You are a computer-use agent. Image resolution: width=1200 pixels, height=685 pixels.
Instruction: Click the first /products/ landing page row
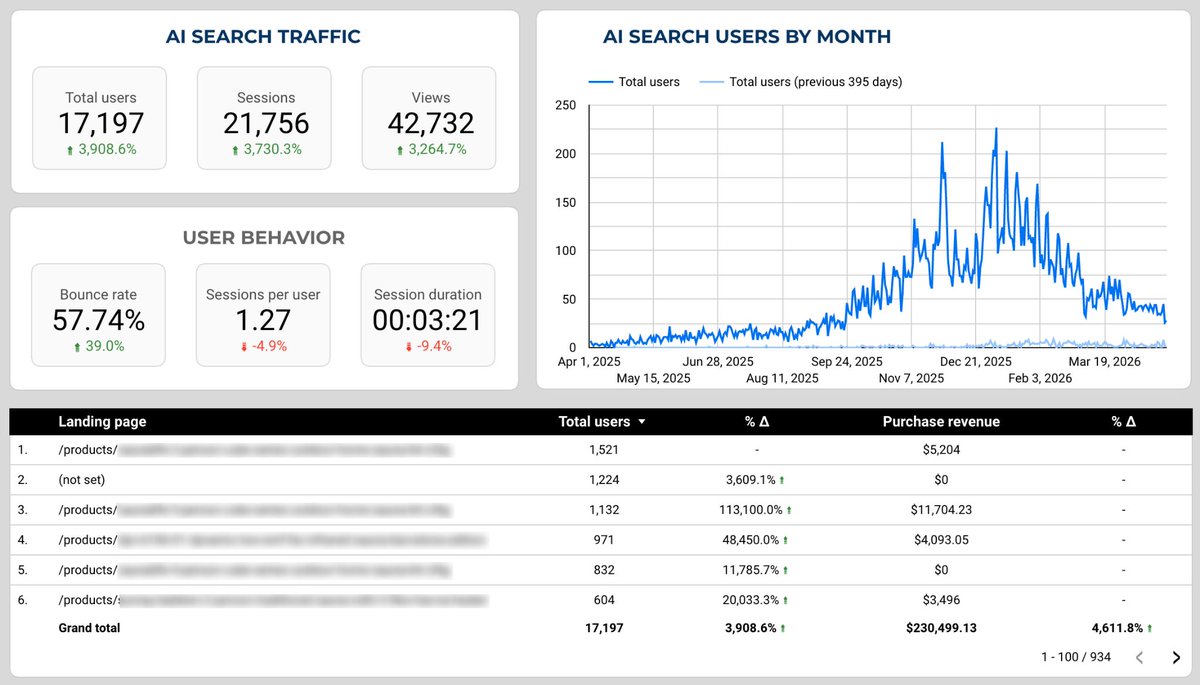click(600, 450)
